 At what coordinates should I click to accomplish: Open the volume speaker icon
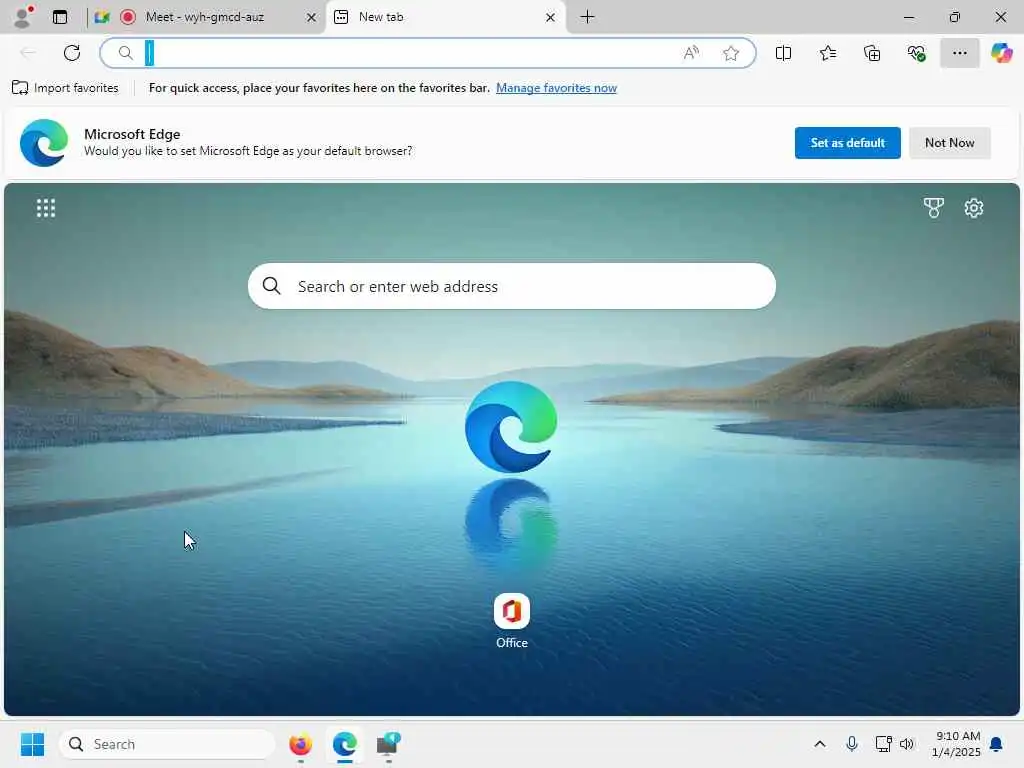(x=906, y=744)
